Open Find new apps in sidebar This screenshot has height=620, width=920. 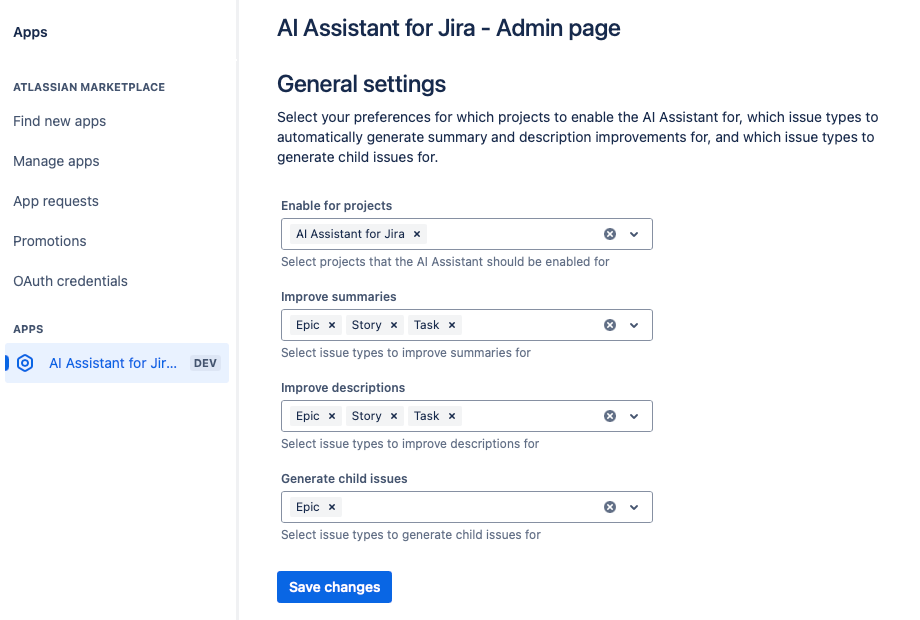pos(59,121)
